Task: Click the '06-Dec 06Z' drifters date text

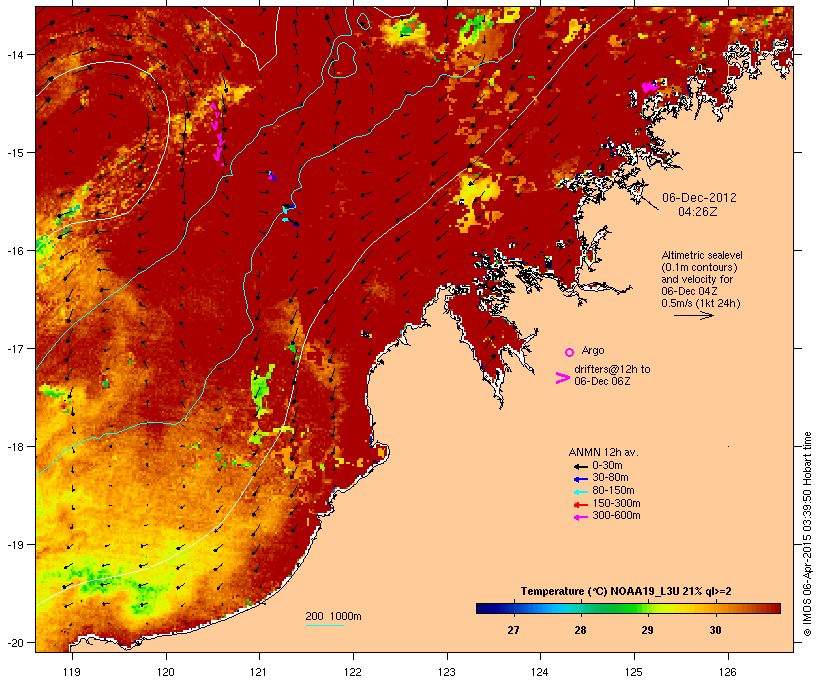Action: pyautogui.click(x=602, y=381)
